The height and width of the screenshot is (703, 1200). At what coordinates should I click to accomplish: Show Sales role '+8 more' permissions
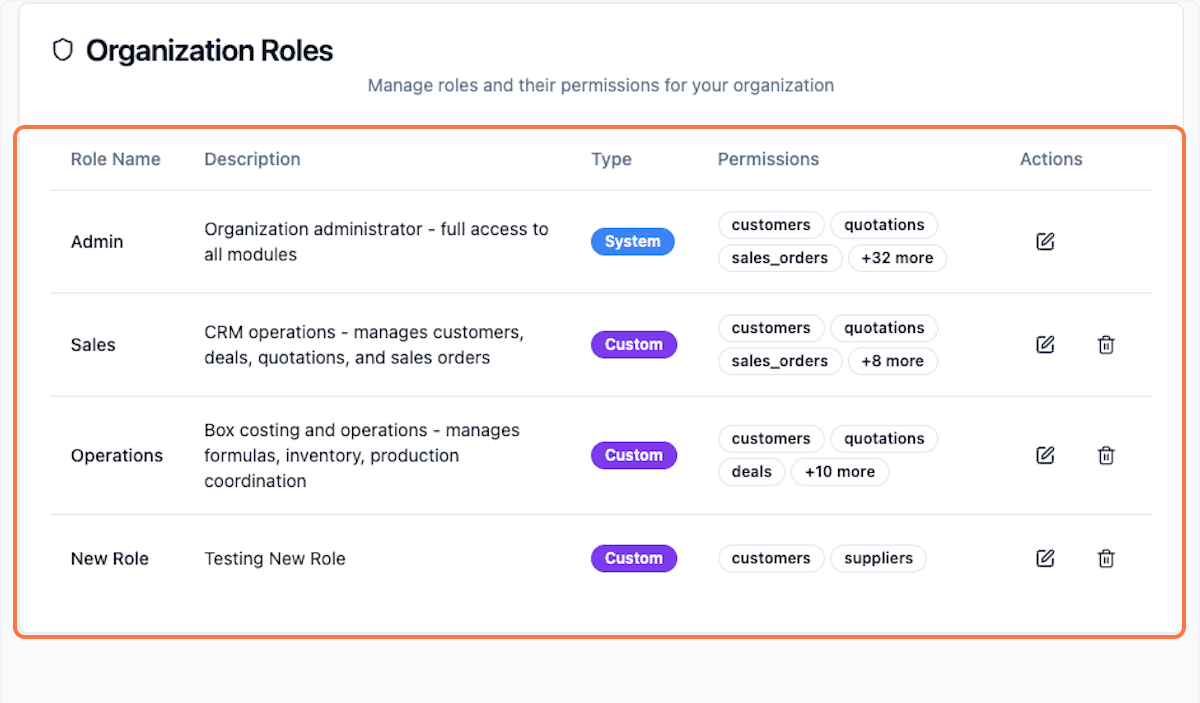[892, 361]
